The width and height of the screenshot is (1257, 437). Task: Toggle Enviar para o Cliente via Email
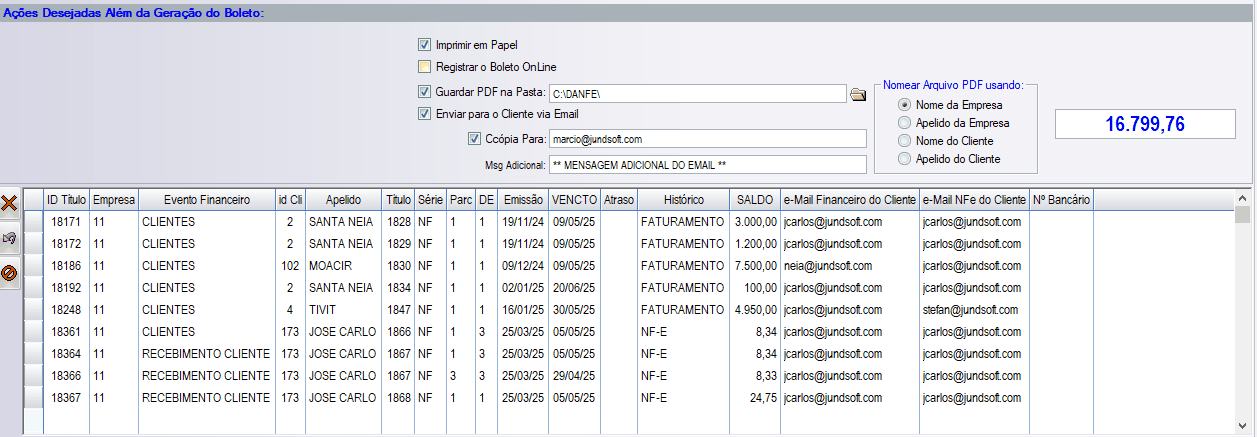(425, 114)
